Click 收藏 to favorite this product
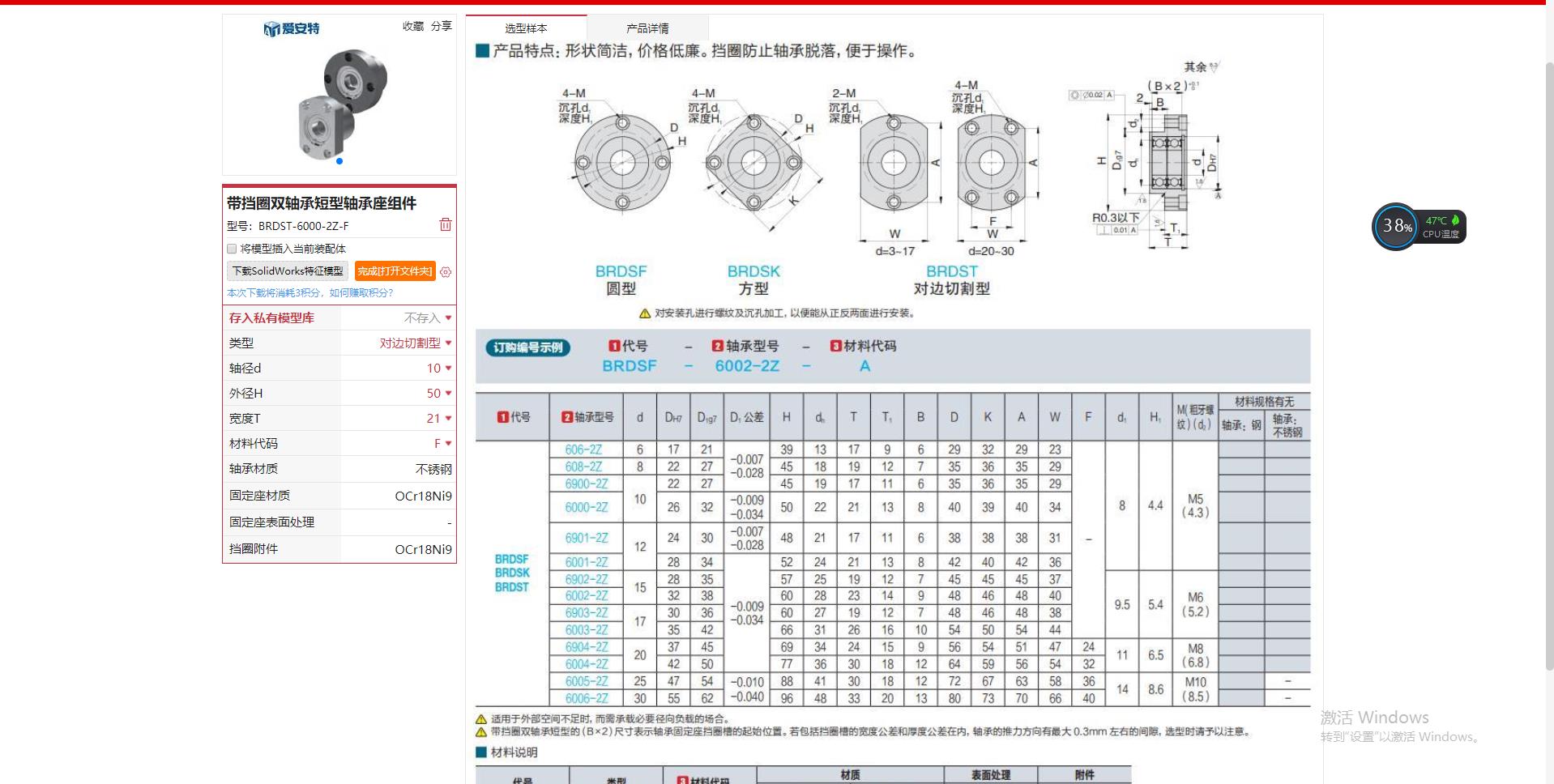 point(413,26)
